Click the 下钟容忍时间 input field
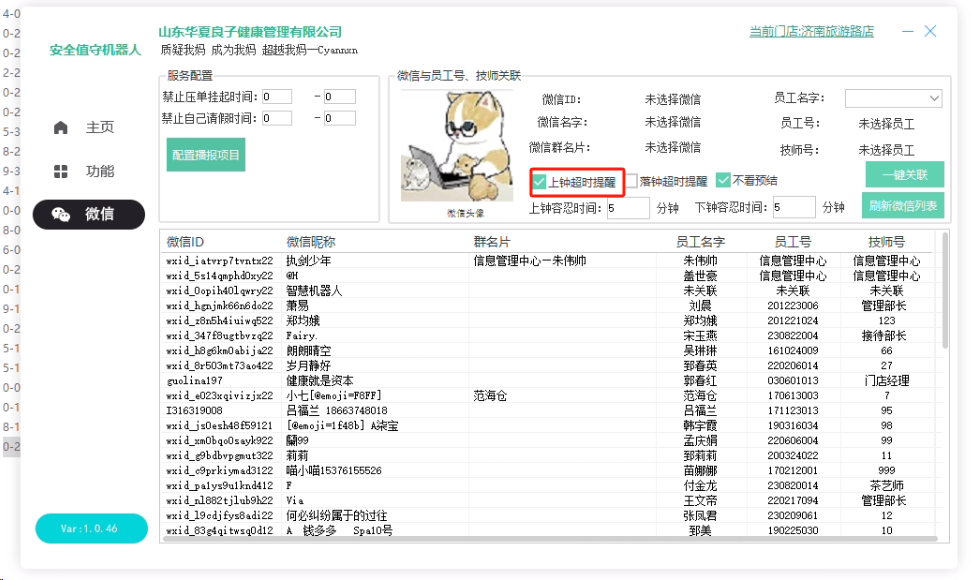Image resolution: width=971 pixels, height=580 pixels. click(x=793, y=208)
